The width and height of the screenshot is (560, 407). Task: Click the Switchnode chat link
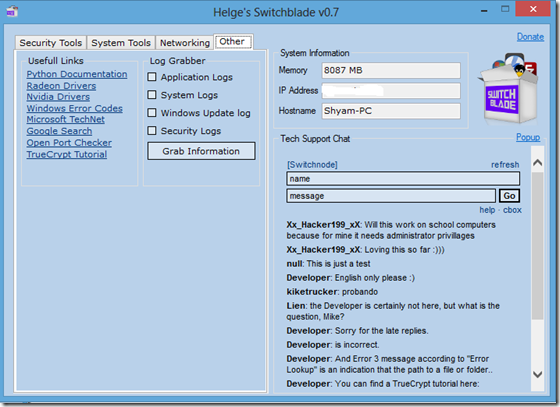(312, 165)
